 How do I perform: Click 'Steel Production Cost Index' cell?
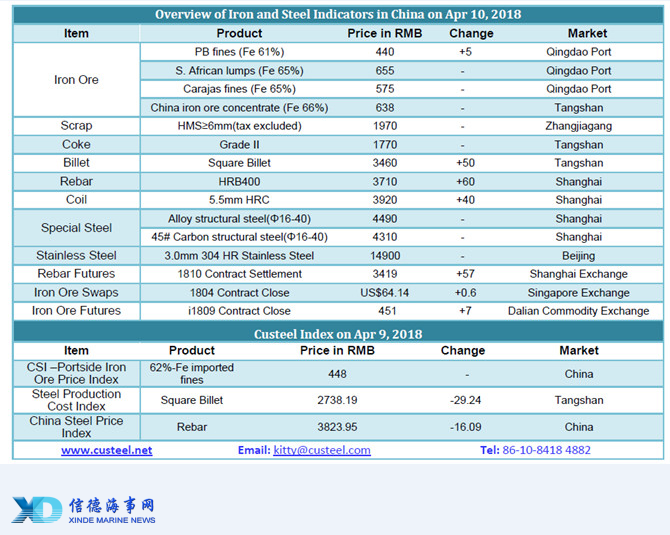click(x=76, y=400)
